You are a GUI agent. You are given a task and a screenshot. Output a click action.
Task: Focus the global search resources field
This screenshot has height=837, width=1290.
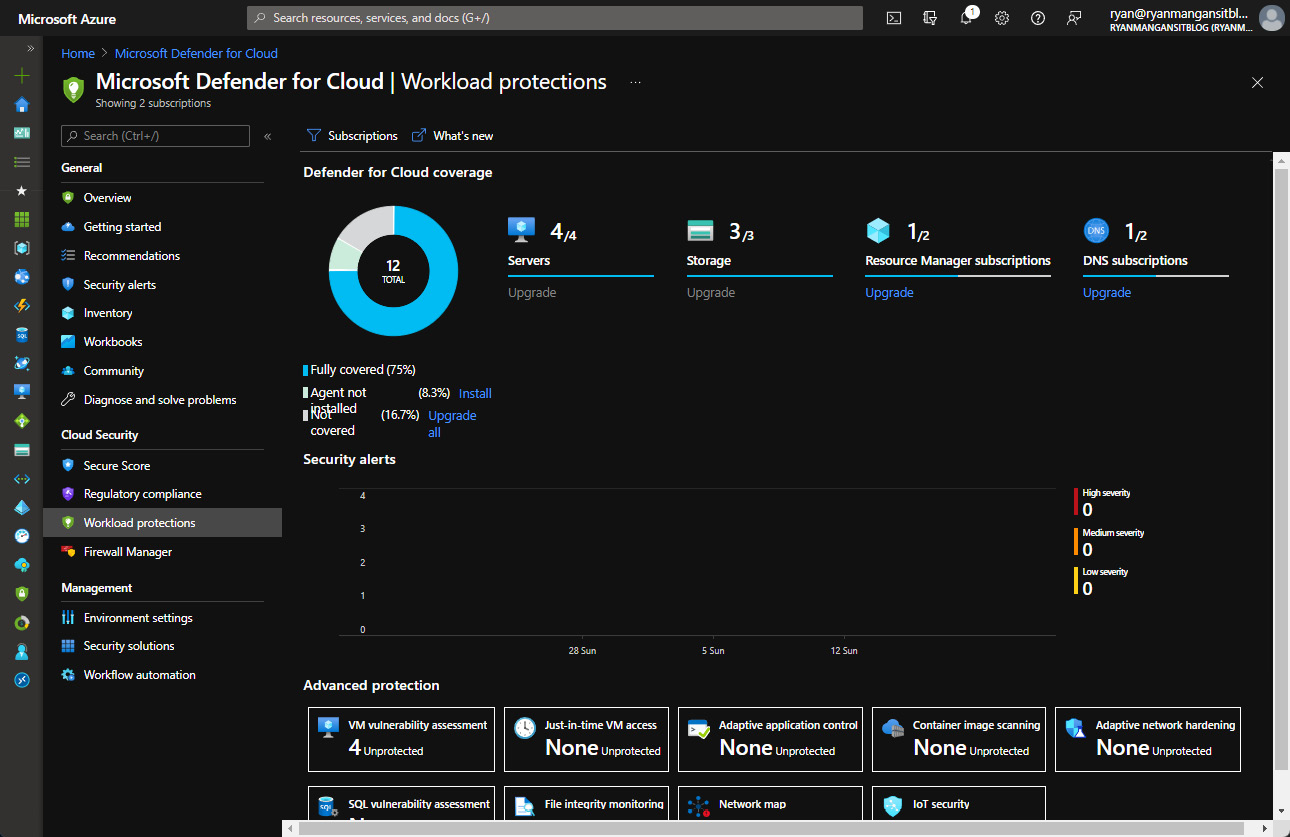pos(555,18)
